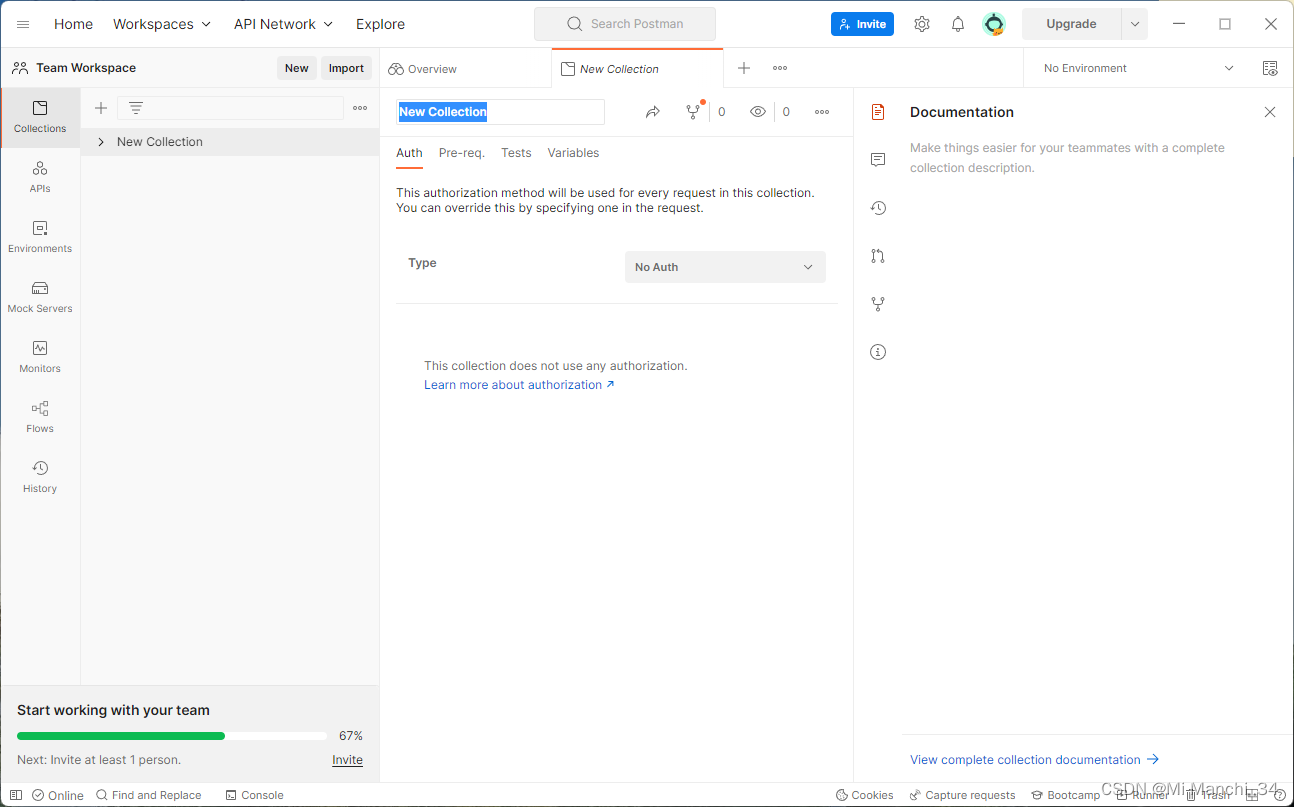Click the Import button
This screenshot has width=1294, height=807.
coord(346,68)
